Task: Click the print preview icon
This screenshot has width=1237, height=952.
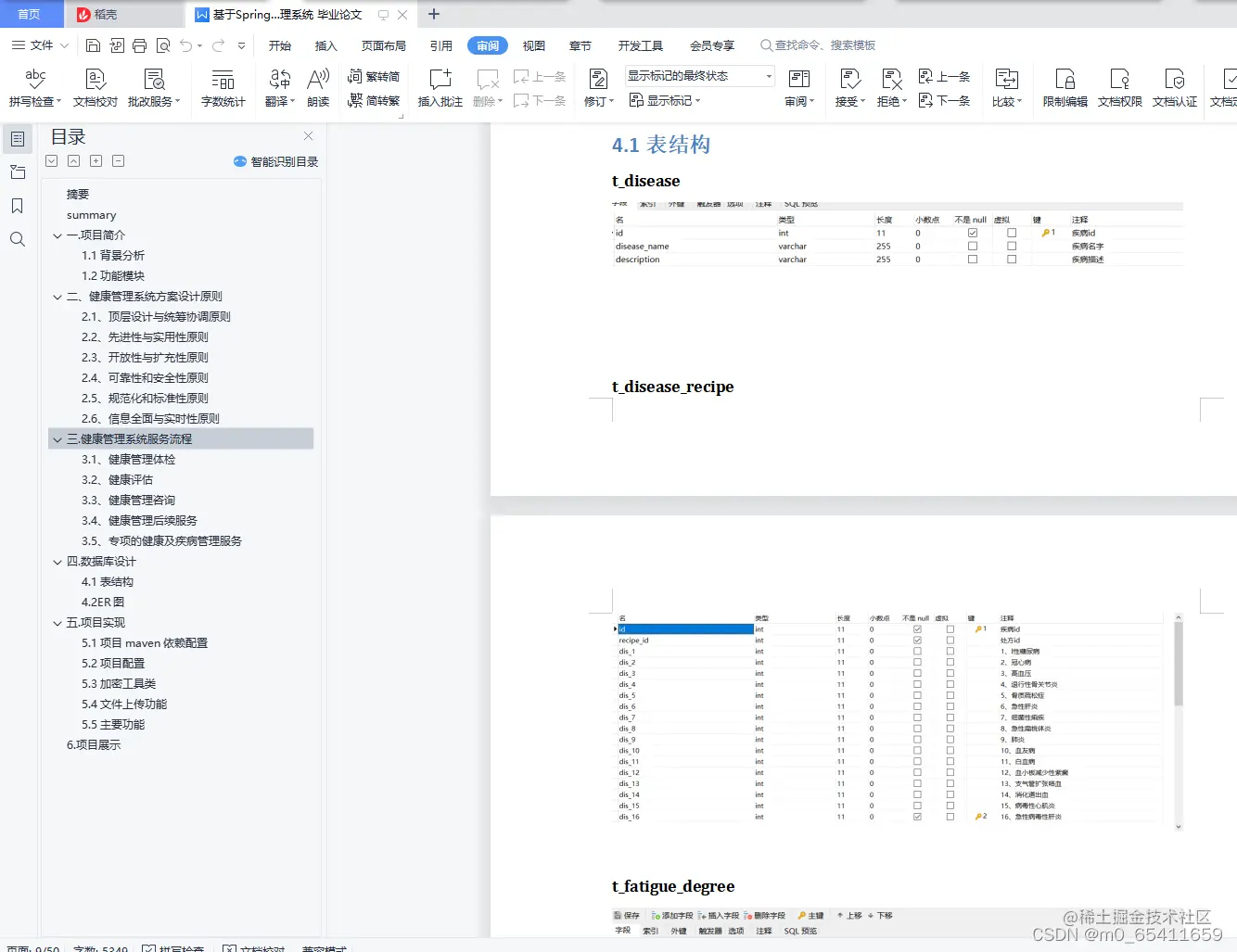Action: tap(163, 45)
